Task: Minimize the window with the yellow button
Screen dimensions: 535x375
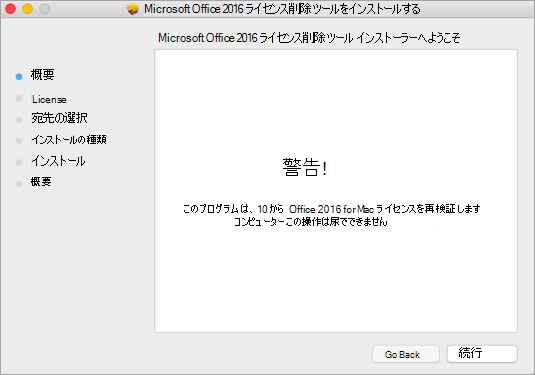Action: coord(28,9)
